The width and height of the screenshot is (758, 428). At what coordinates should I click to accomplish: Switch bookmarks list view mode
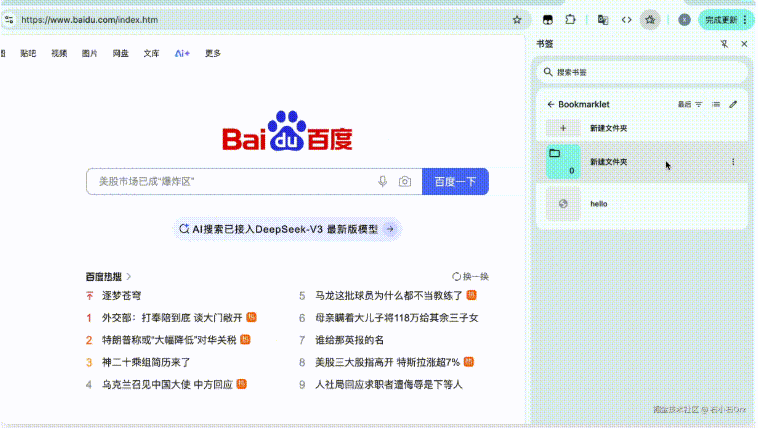(x=716, y=104)
